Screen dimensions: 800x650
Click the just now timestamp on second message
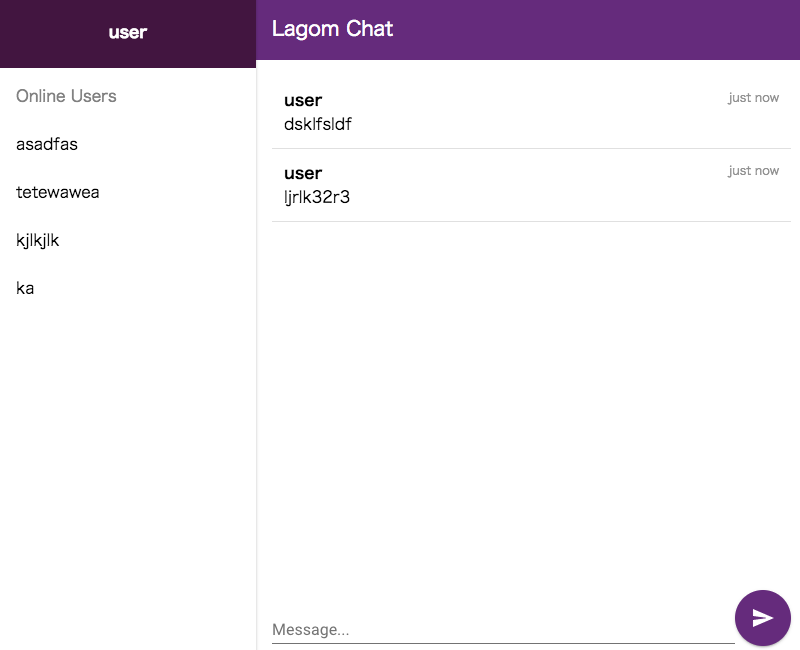(753, 170)
